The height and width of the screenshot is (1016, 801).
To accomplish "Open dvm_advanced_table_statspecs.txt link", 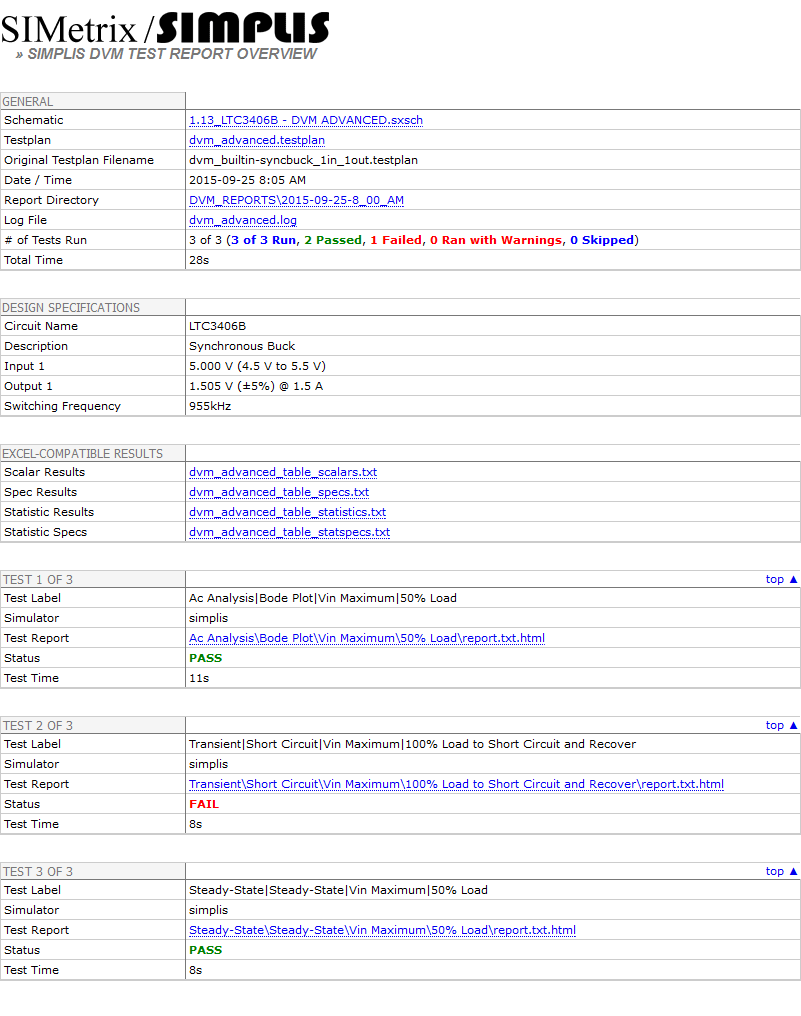I will [x=289, y=532].
